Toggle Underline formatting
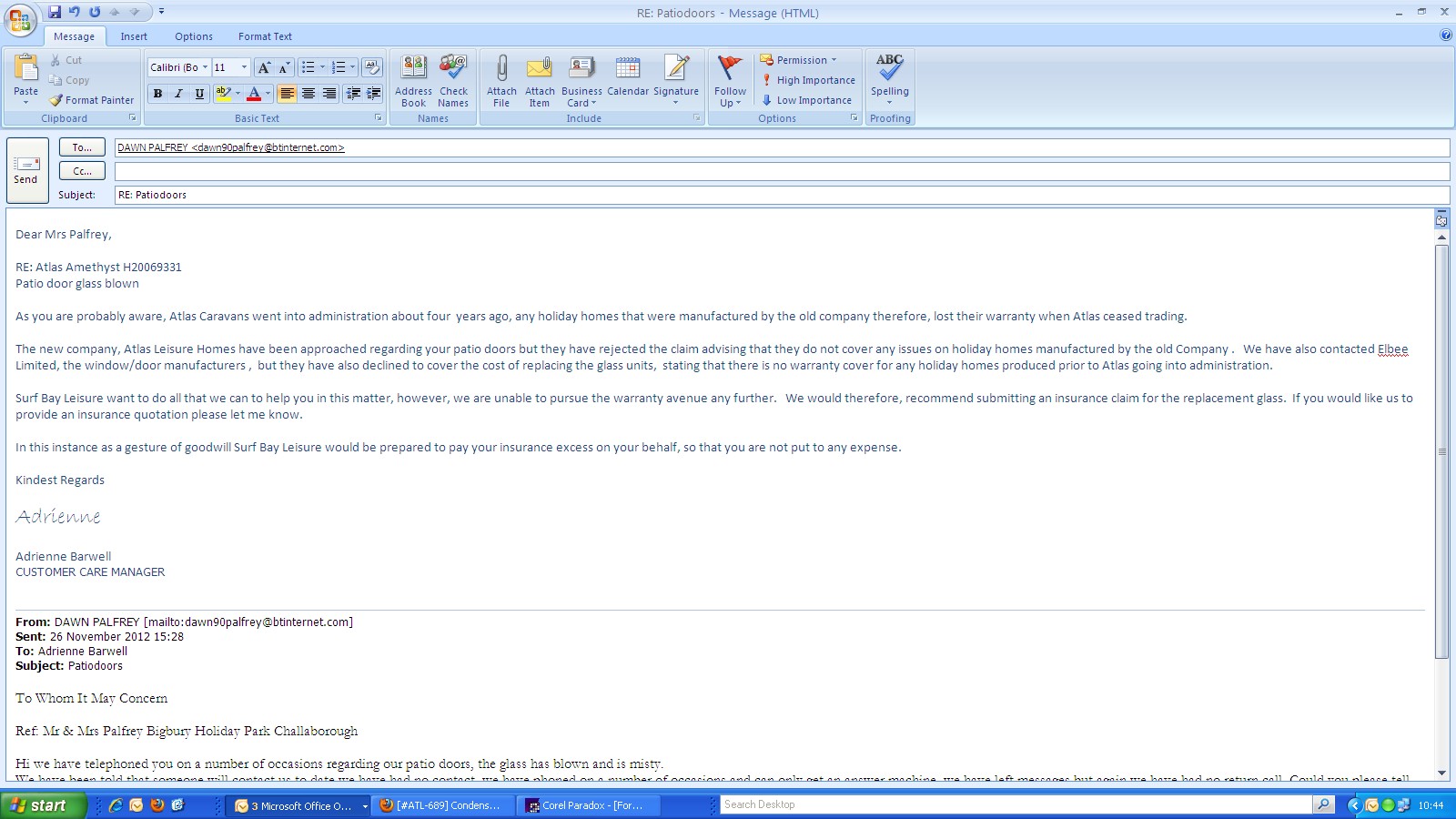Screen dimensions: 1456x819 tap(199, 94)
